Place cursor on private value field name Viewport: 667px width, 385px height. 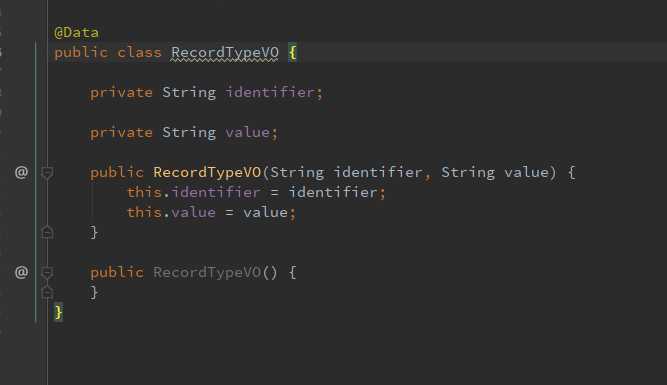coord(247,132)
